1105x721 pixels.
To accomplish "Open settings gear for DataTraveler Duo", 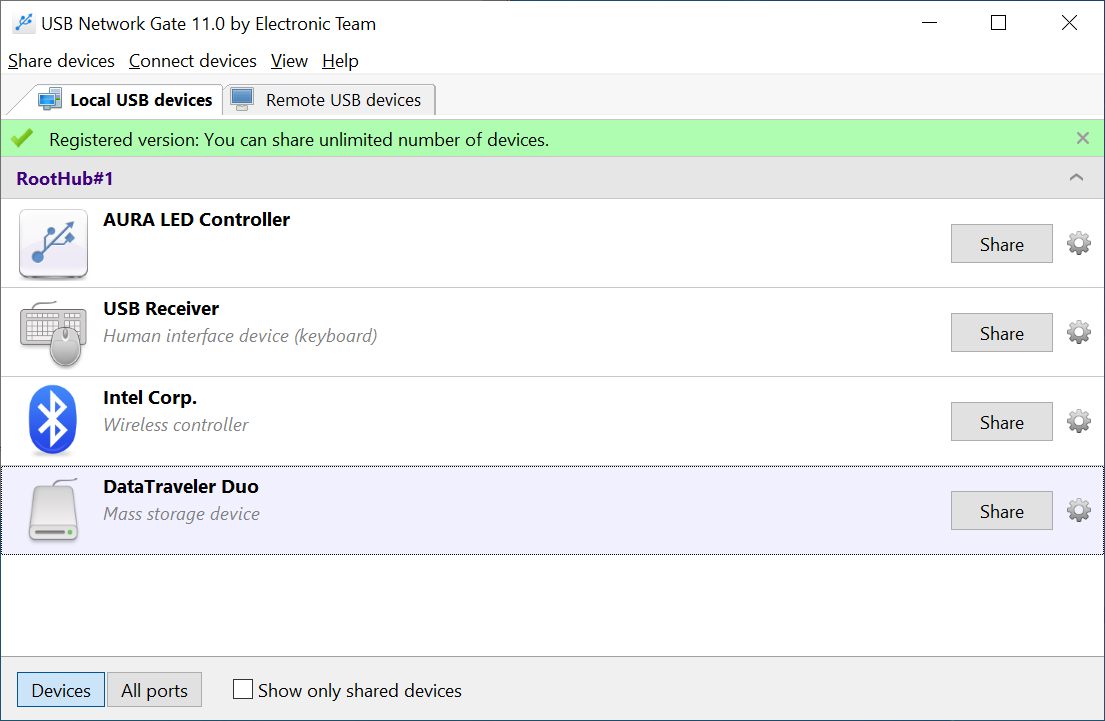I will pos(1078,510).
